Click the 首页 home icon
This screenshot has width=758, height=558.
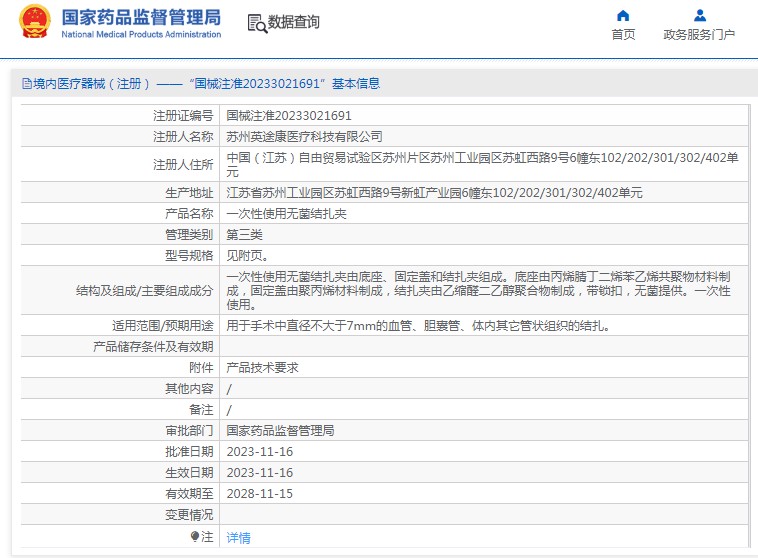point(623,16)
